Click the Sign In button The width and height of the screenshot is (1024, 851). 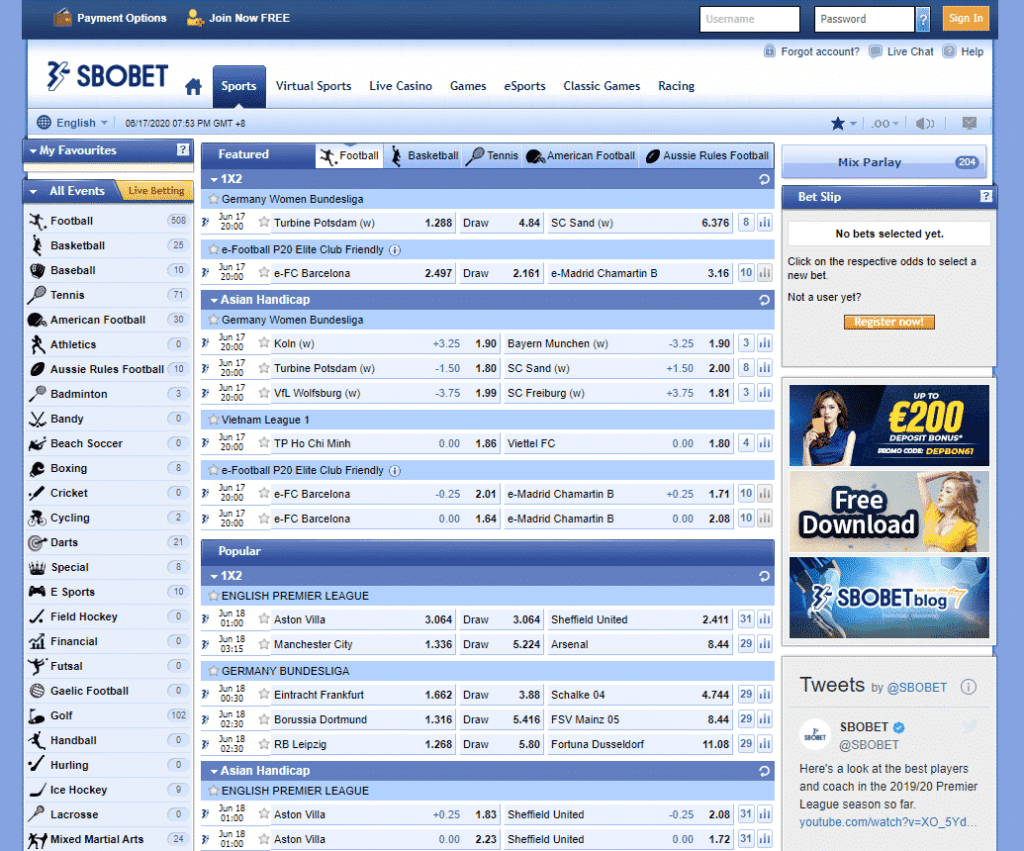(x=965, y=18)
